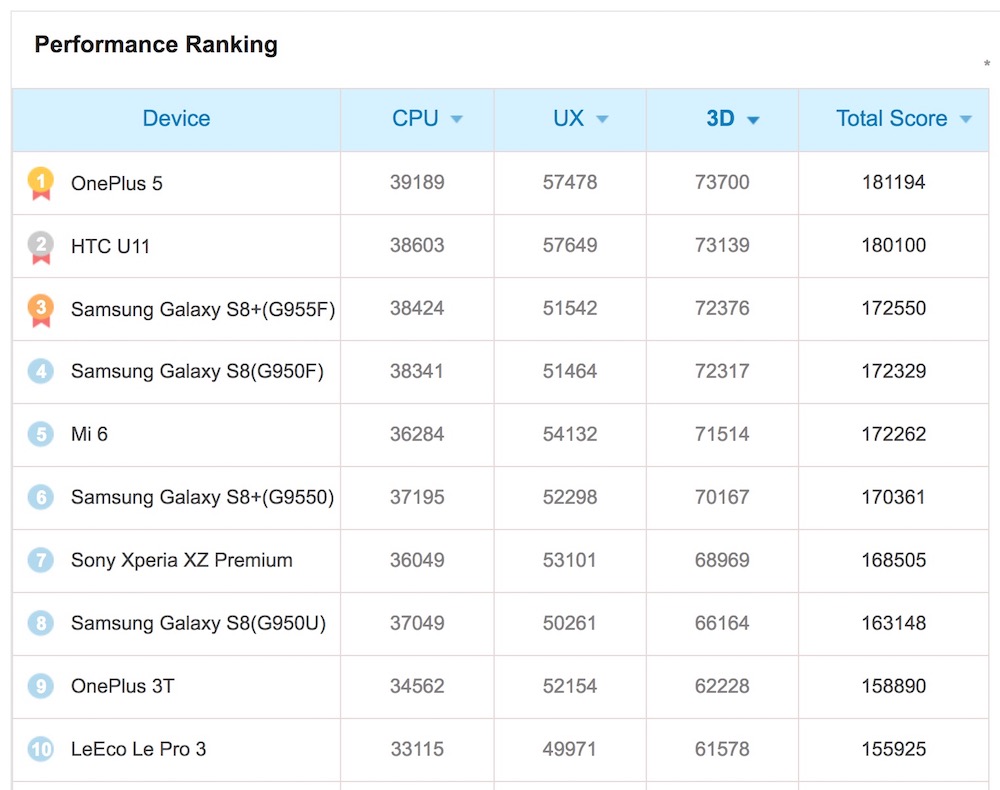Click the silver rank 2 medal icon

pos(40,246)
